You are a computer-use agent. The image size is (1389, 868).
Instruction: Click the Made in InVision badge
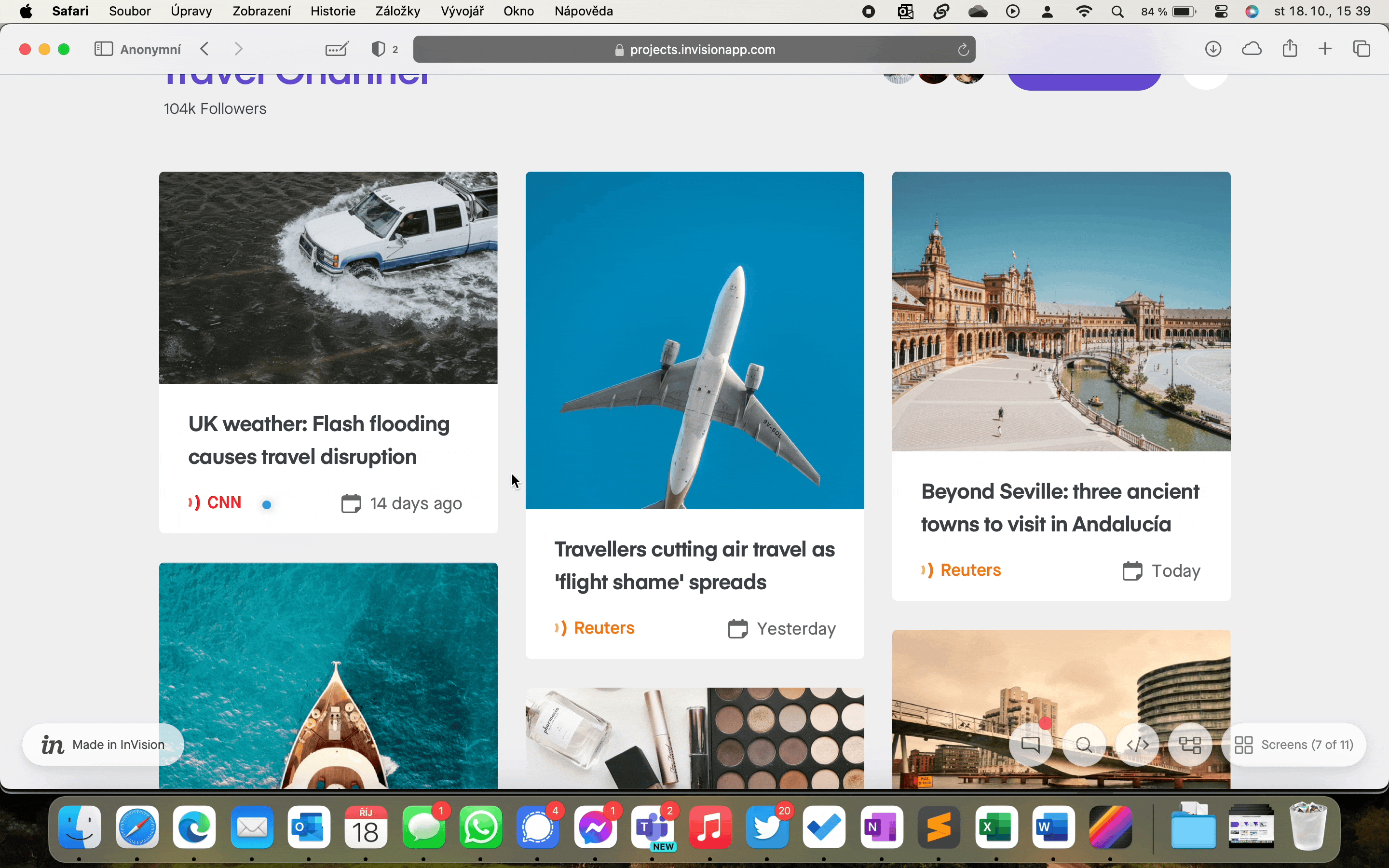103,745
